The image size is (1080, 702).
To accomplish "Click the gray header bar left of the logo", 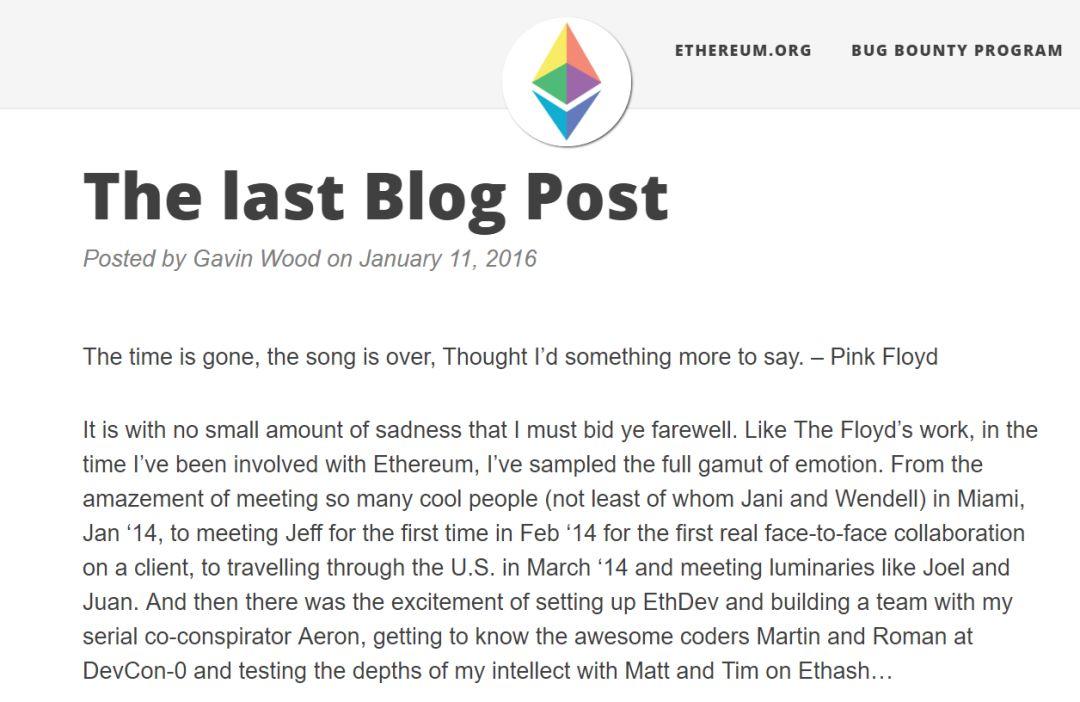I will click(248, 54).
